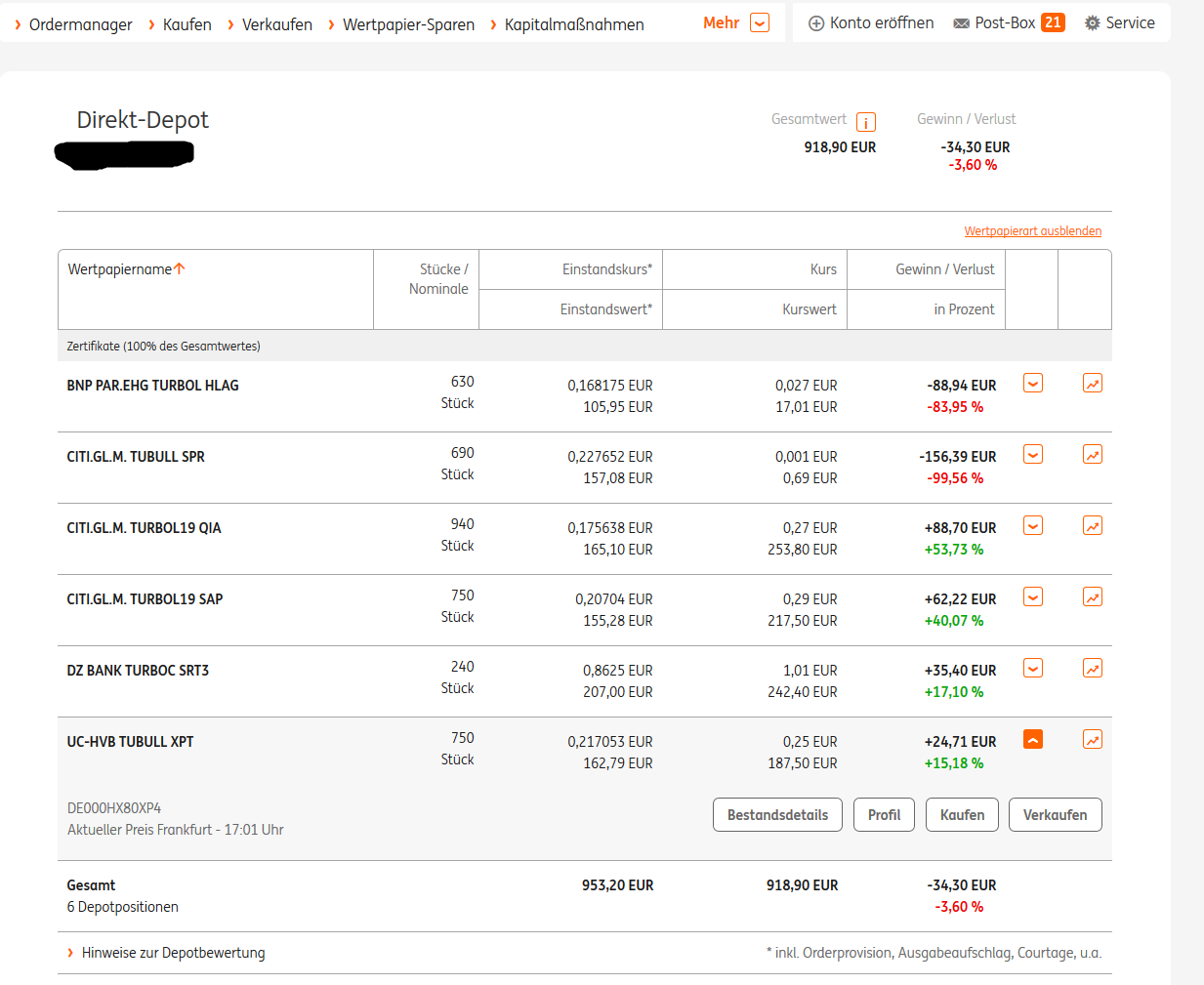This screenshot has height=985, width=1204.
Task: Click Wertpapierart ausblenden link
Action: 1032,231
